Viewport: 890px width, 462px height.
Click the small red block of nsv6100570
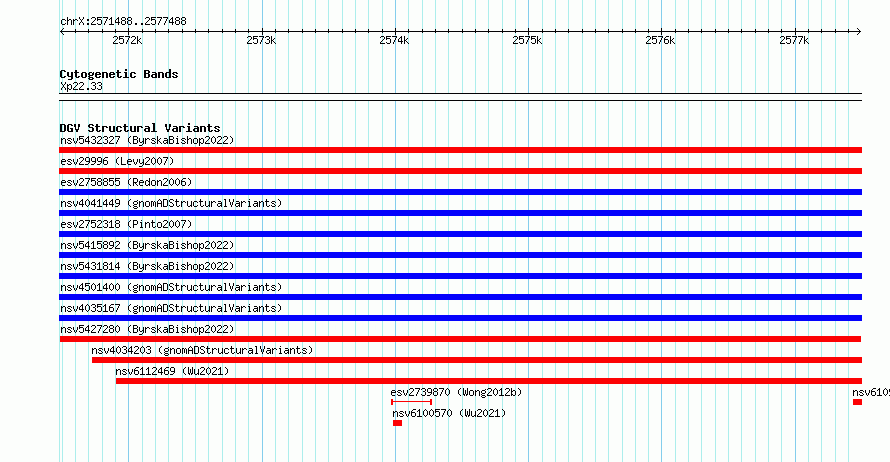[397, 423]
